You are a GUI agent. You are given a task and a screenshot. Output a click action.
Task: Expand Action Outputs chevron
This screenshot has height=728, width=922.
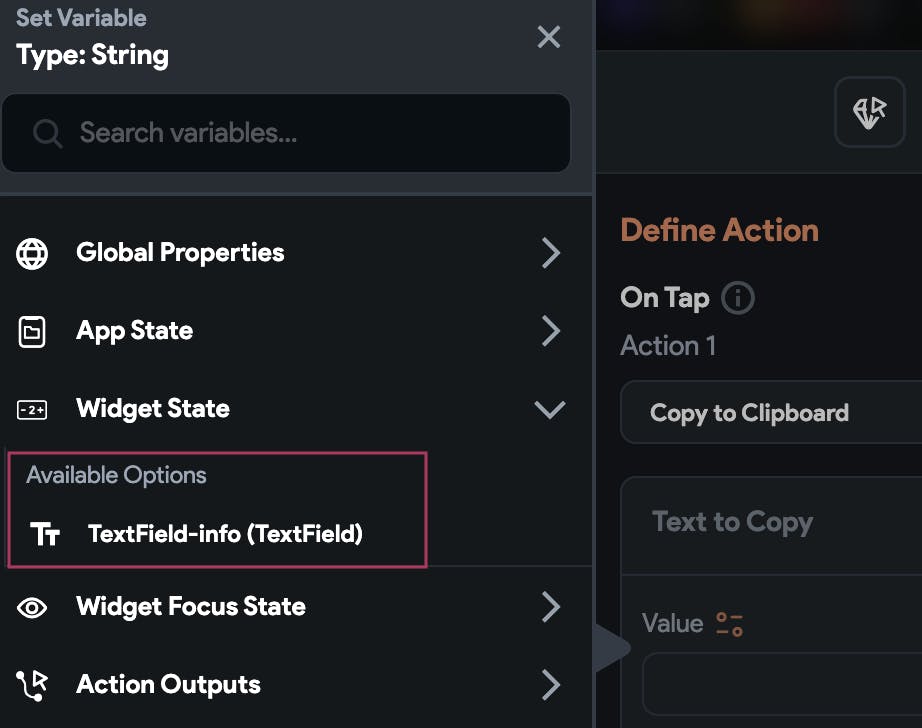(550, 685)
